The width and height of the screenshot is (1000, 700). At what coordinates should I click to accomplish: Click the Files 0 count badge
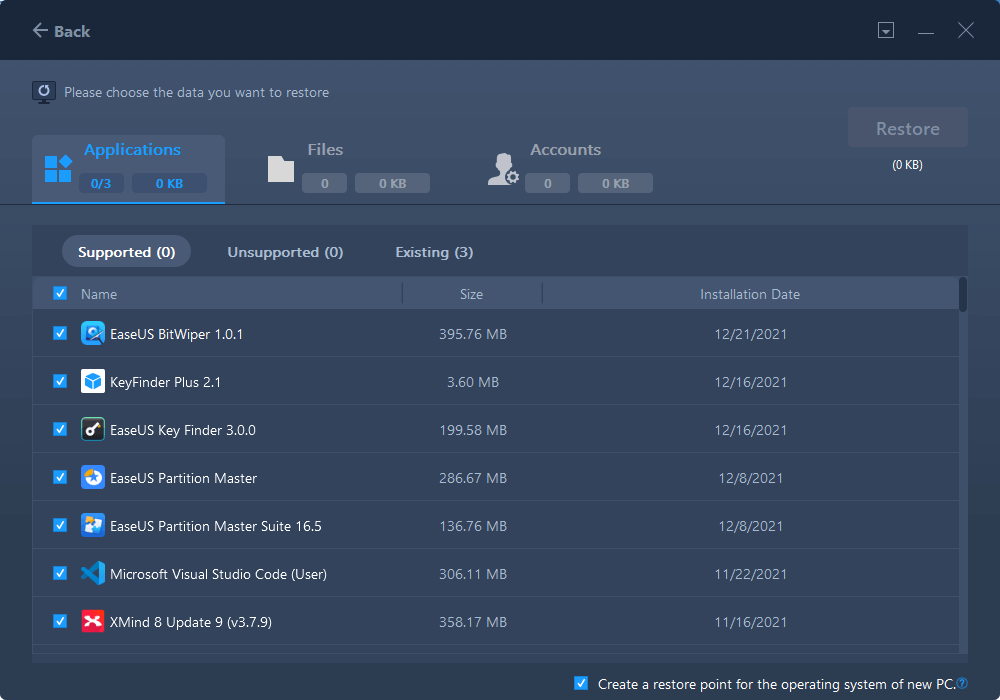pyautogui.click(x=325, y=184)
